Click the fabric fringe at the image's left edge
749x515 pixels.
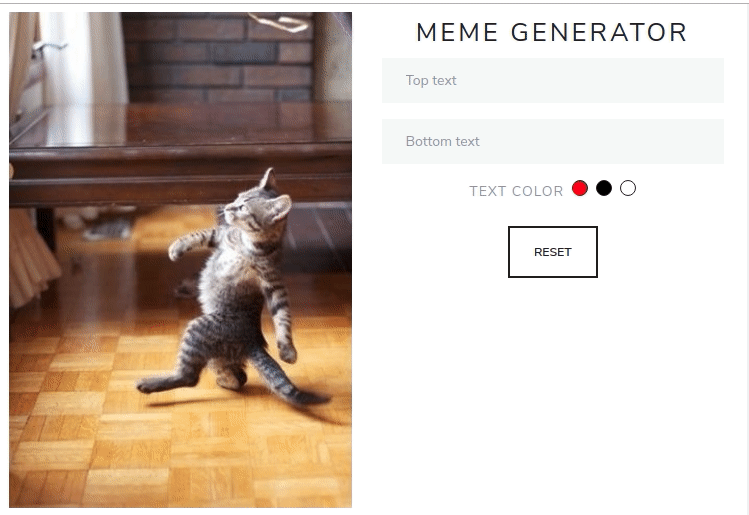pyautogui.click(x=29, y=258)
